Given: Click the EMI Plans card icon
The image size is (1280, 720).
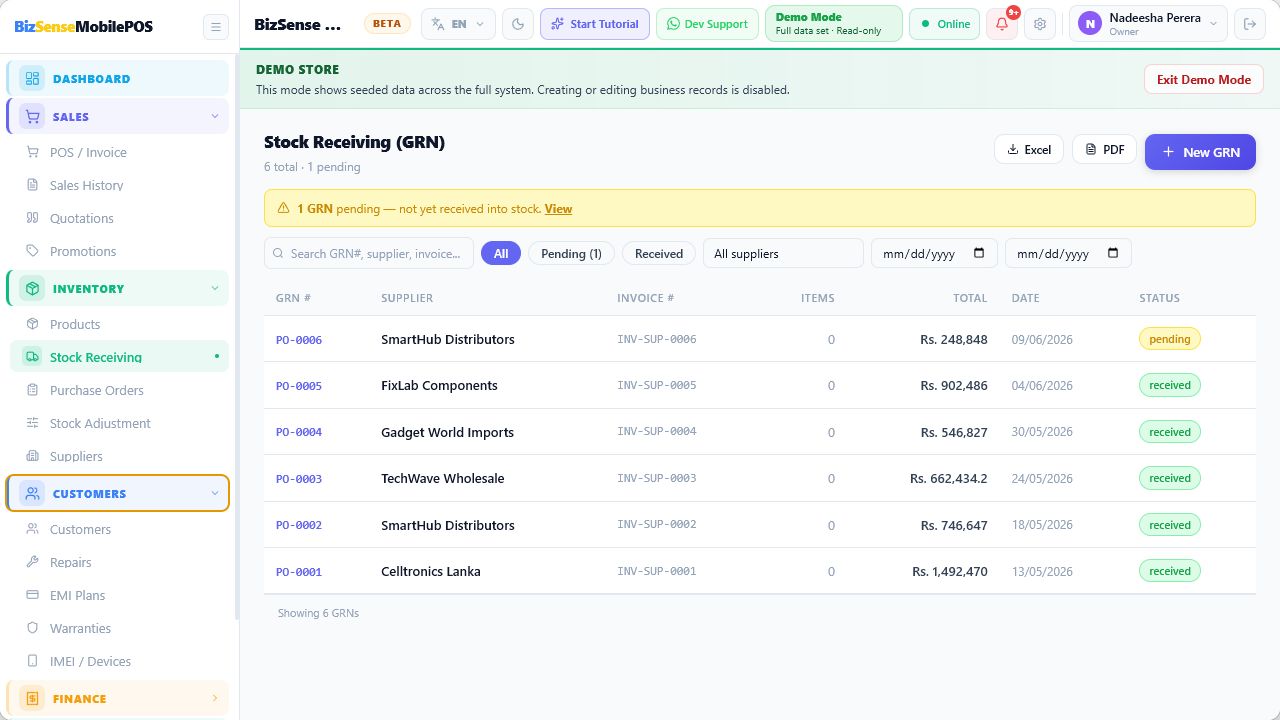Looking at the screenshot, I should tap(32, 596).
